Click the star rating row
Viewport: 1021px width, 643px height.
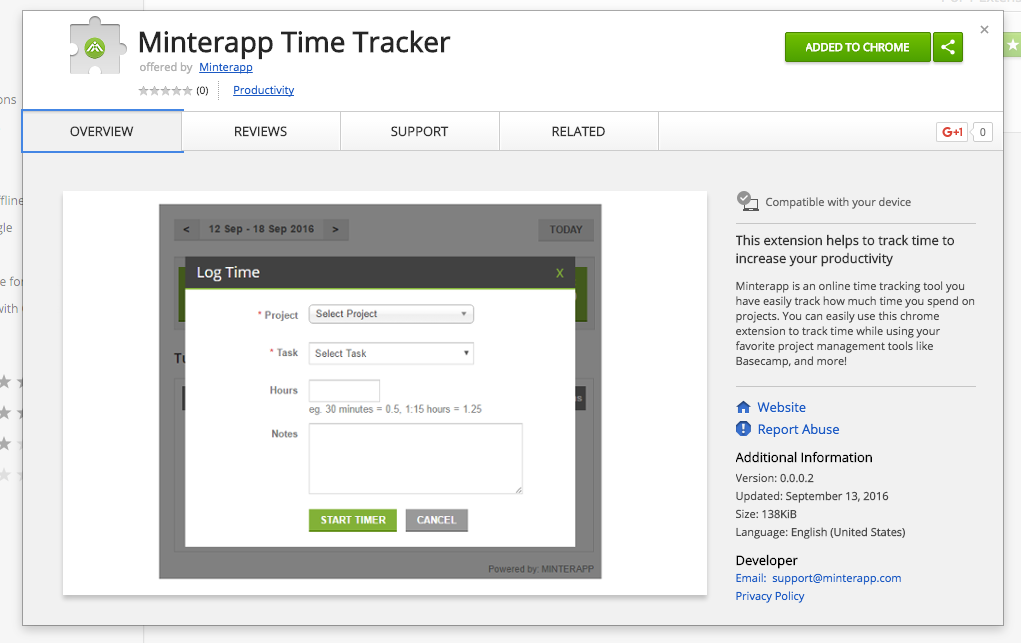click(165, 91)
